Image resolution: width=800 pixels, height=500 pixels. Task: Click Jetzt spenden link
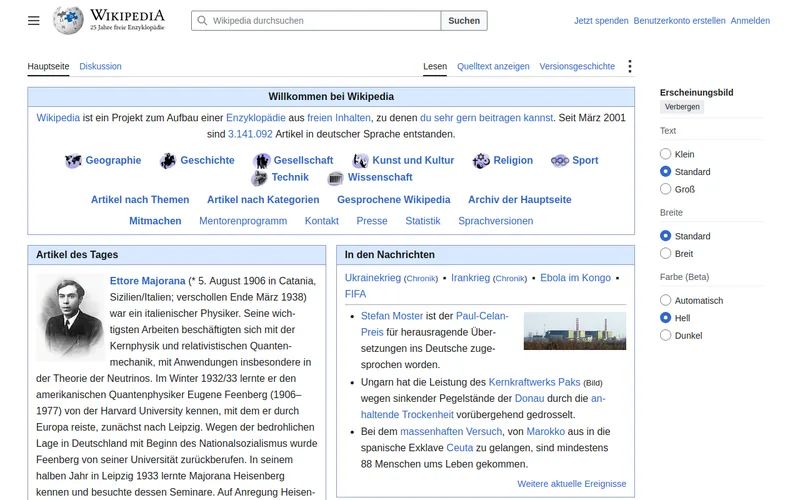coord(601,21)
